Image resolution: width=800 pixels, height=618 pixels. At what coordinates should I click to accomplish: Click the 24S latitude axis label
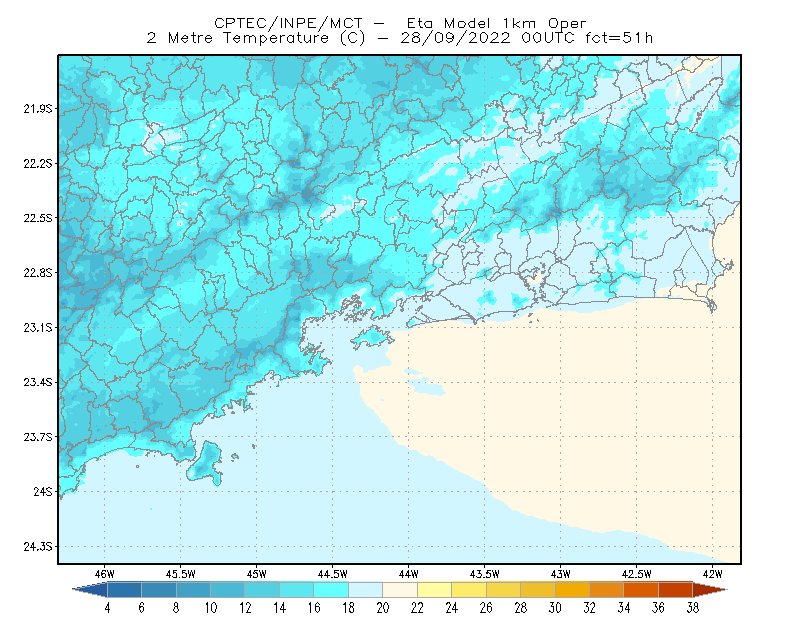[x=43, y=491]
